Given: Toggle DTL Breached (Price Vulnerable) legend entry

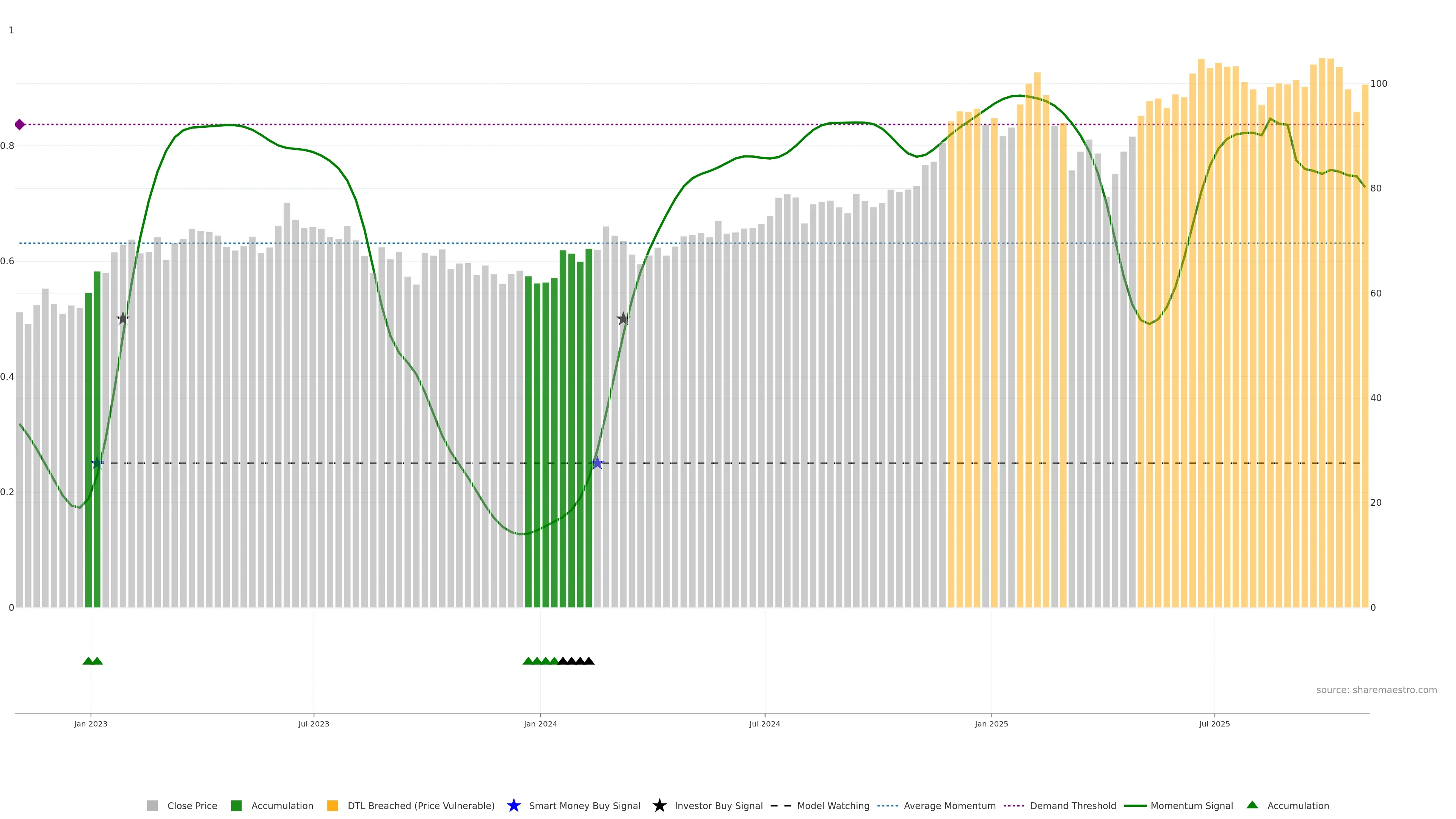Looking at the screenshot, I should [x=420, y=806].
